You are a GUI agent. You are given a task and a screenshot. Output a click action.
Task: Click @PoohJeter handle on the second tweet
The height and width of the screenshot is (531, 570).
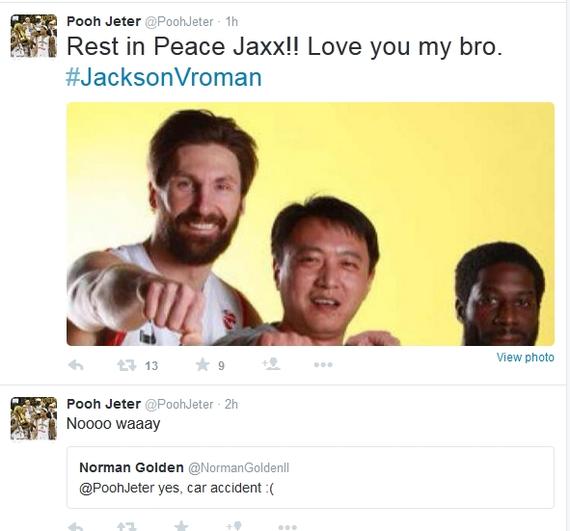[179, 404]
